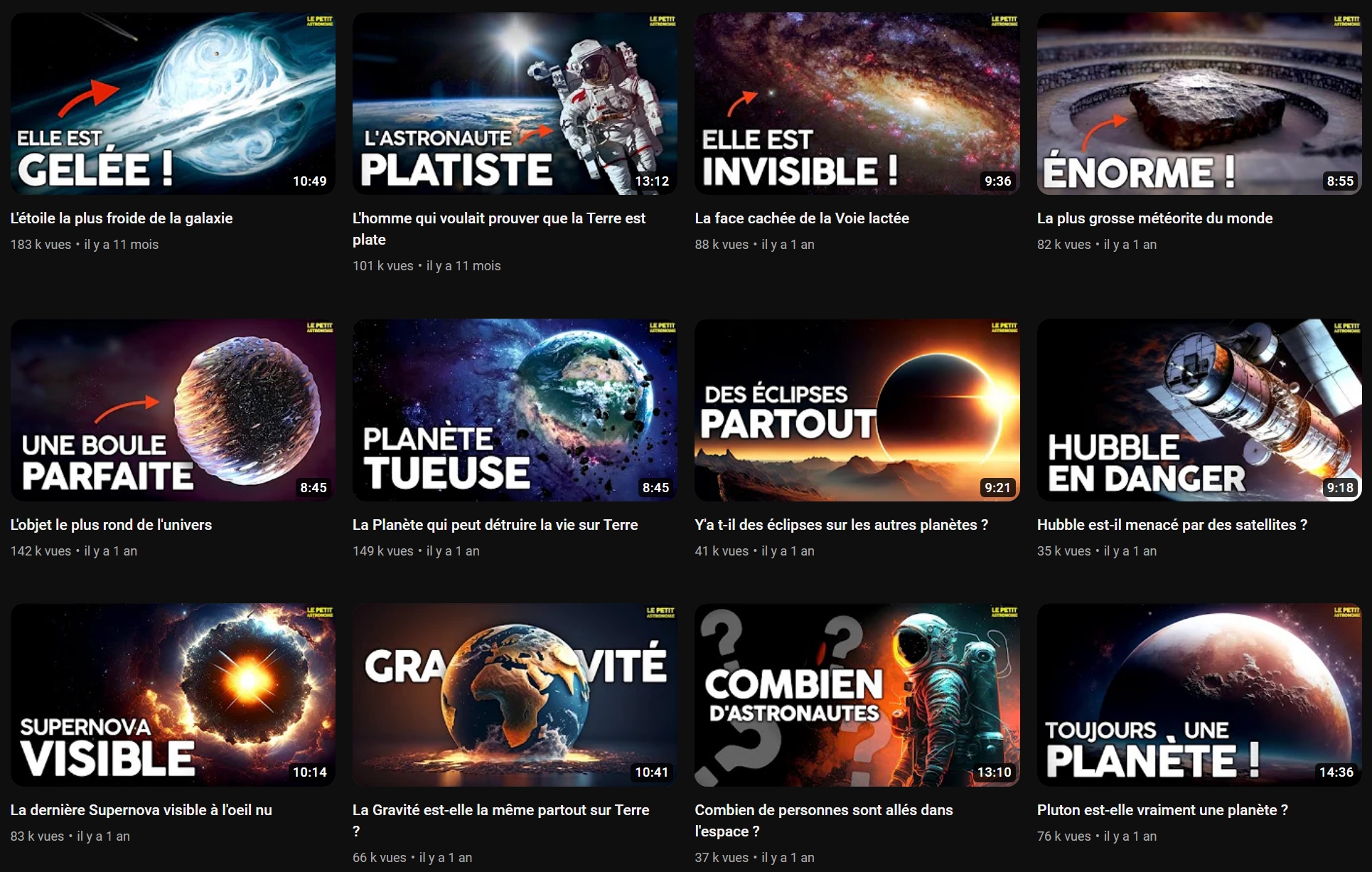Viewport: 1372px width, 872px height.
Task: Click title 'L'étoile la plus froide de la galaxie'
Action: (x=122, y=218)
